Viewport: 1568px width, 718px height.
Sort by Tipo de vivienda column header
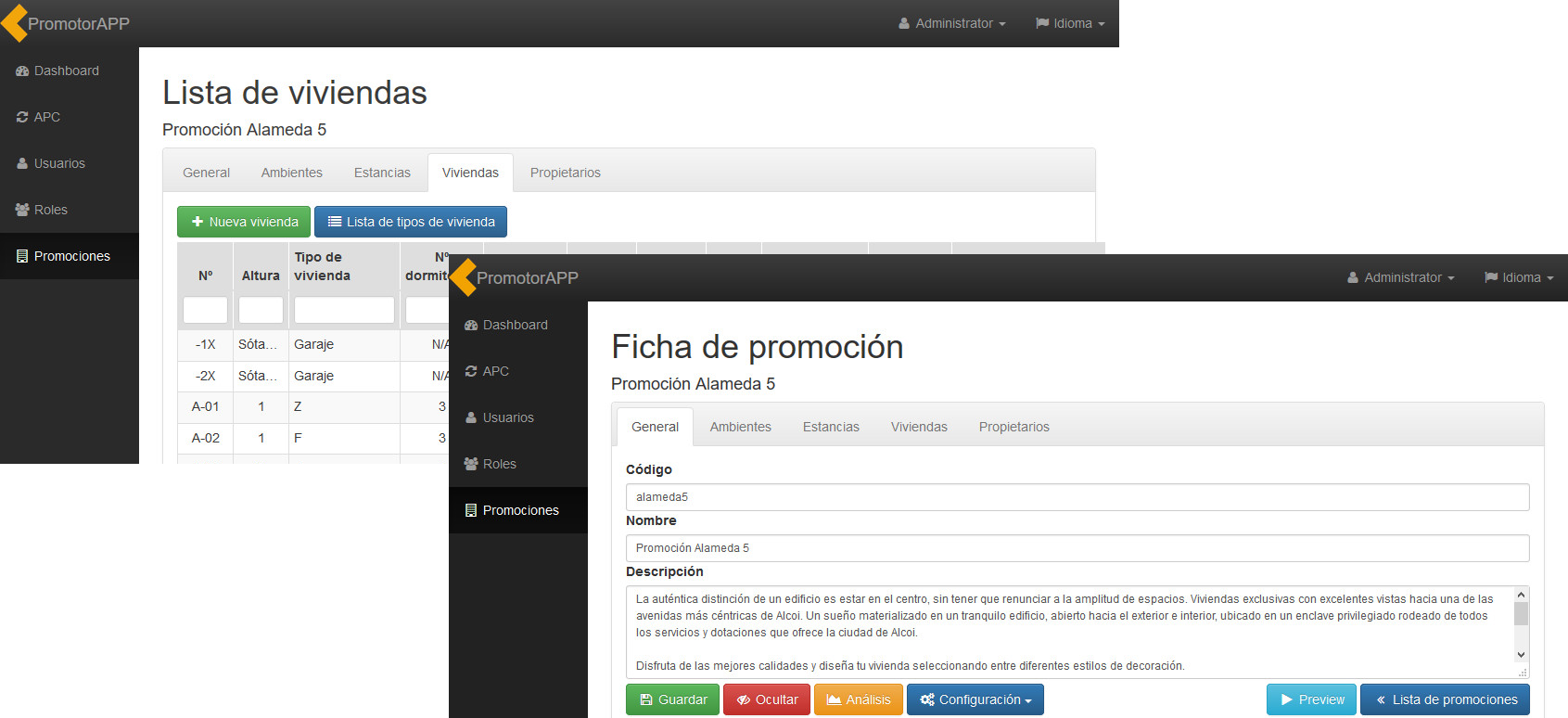click(x=344, y=266)
